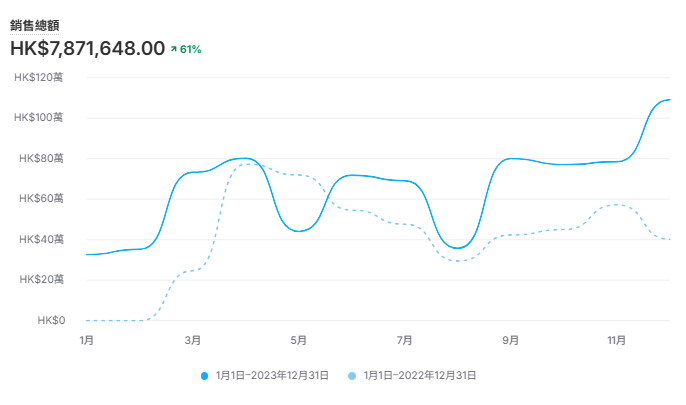Click the solid line's December peak
686x405 pixels.
(x=669, y=100)
